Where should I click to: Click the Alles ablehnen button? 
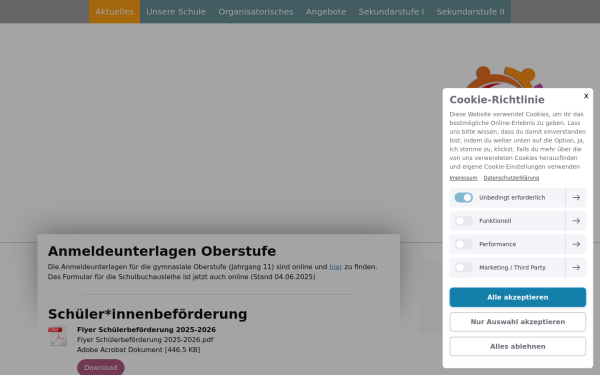pos(517,346)
